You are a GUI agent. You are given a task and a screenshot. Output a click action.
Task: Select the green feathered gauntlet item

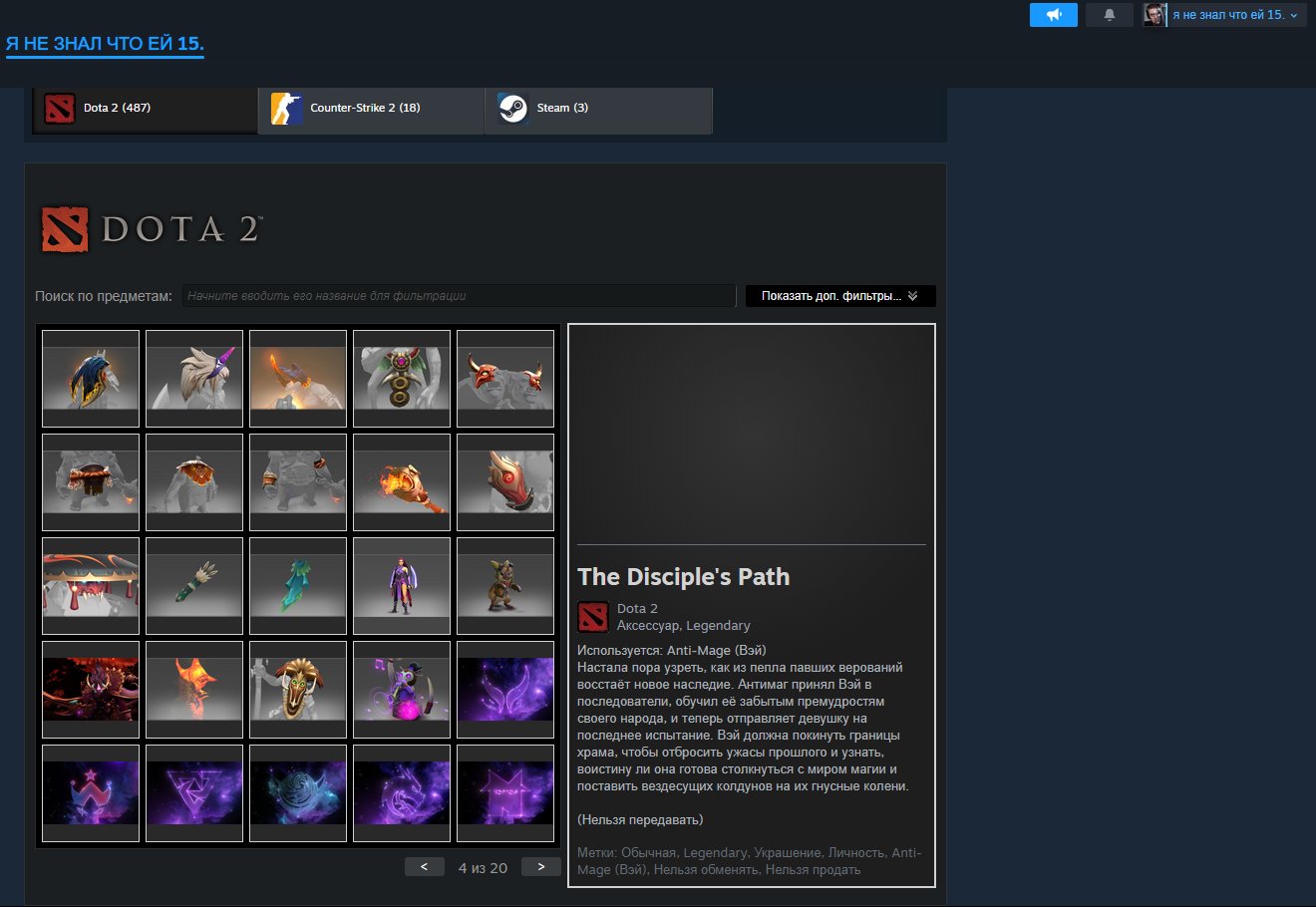point(194,586)
